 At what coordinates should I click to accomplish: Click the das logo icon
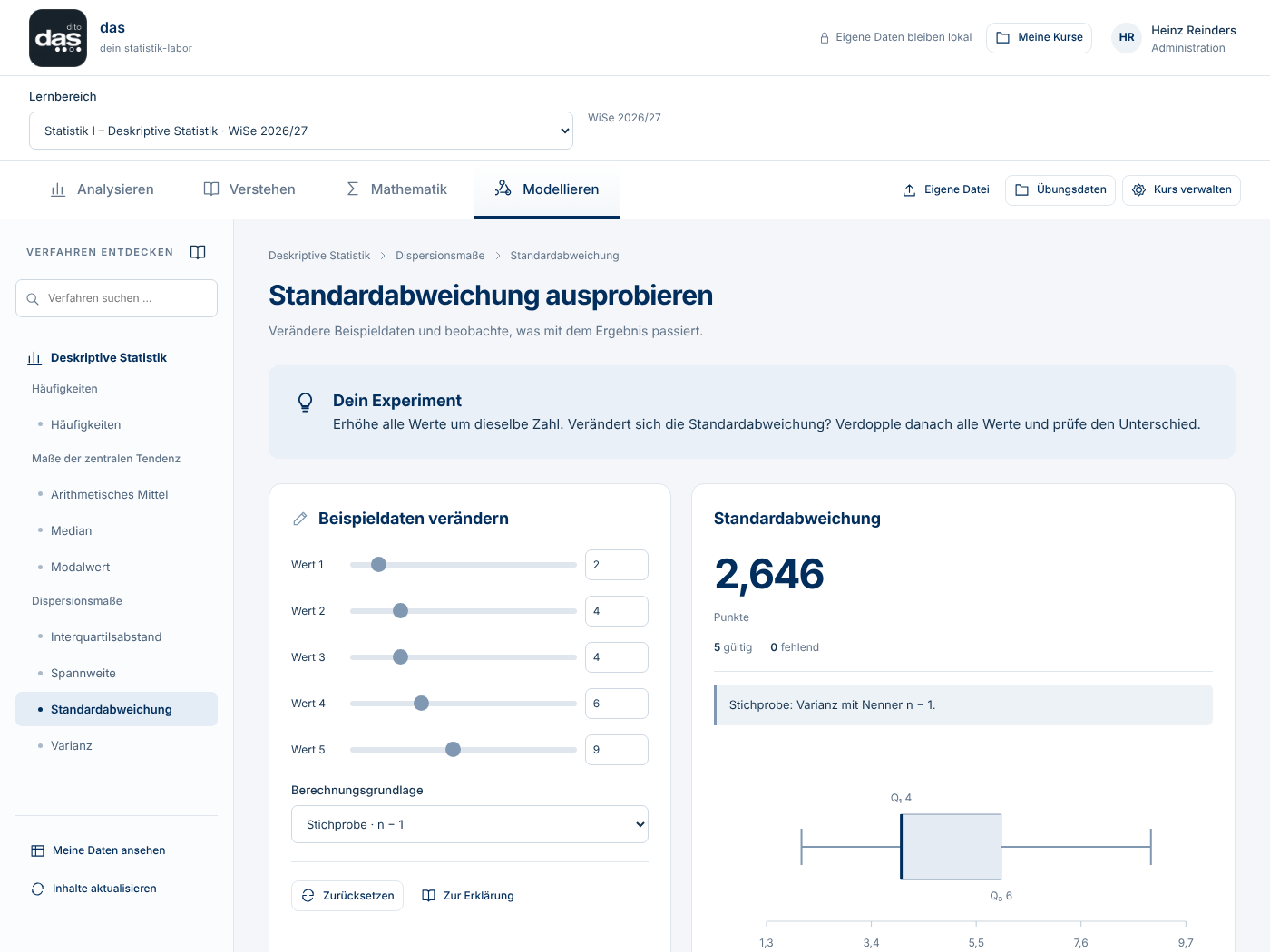click(x=58, y=38)
